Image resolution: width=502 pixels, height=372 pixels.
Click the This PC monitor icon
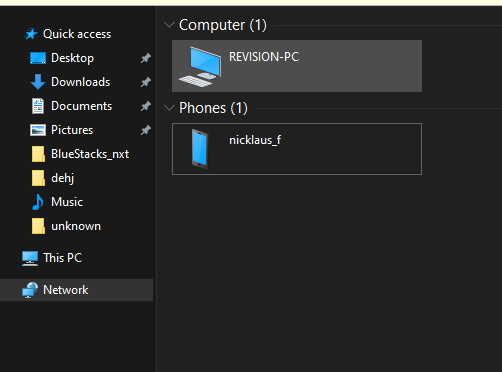click(30, 258)
